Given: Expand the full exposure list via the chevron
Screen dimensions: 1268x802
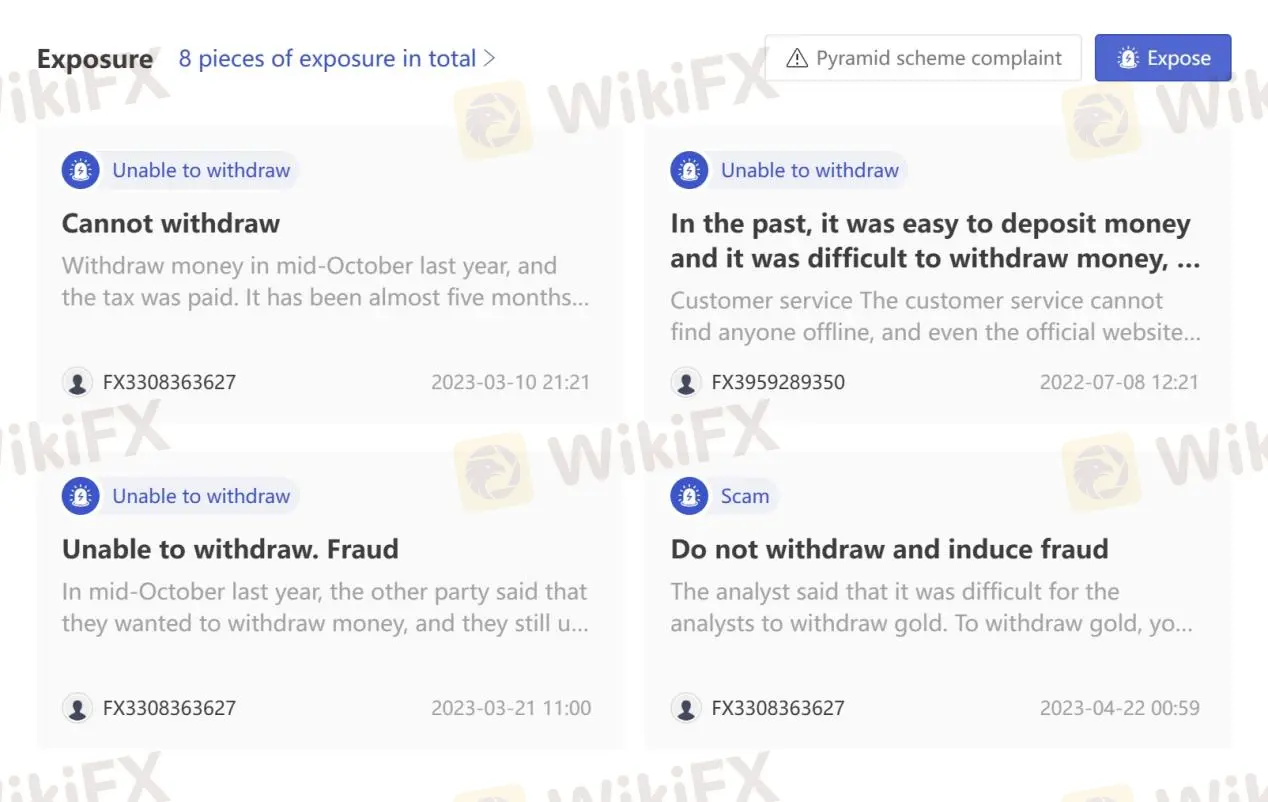Looking at the screenshot, I should 490,58.
